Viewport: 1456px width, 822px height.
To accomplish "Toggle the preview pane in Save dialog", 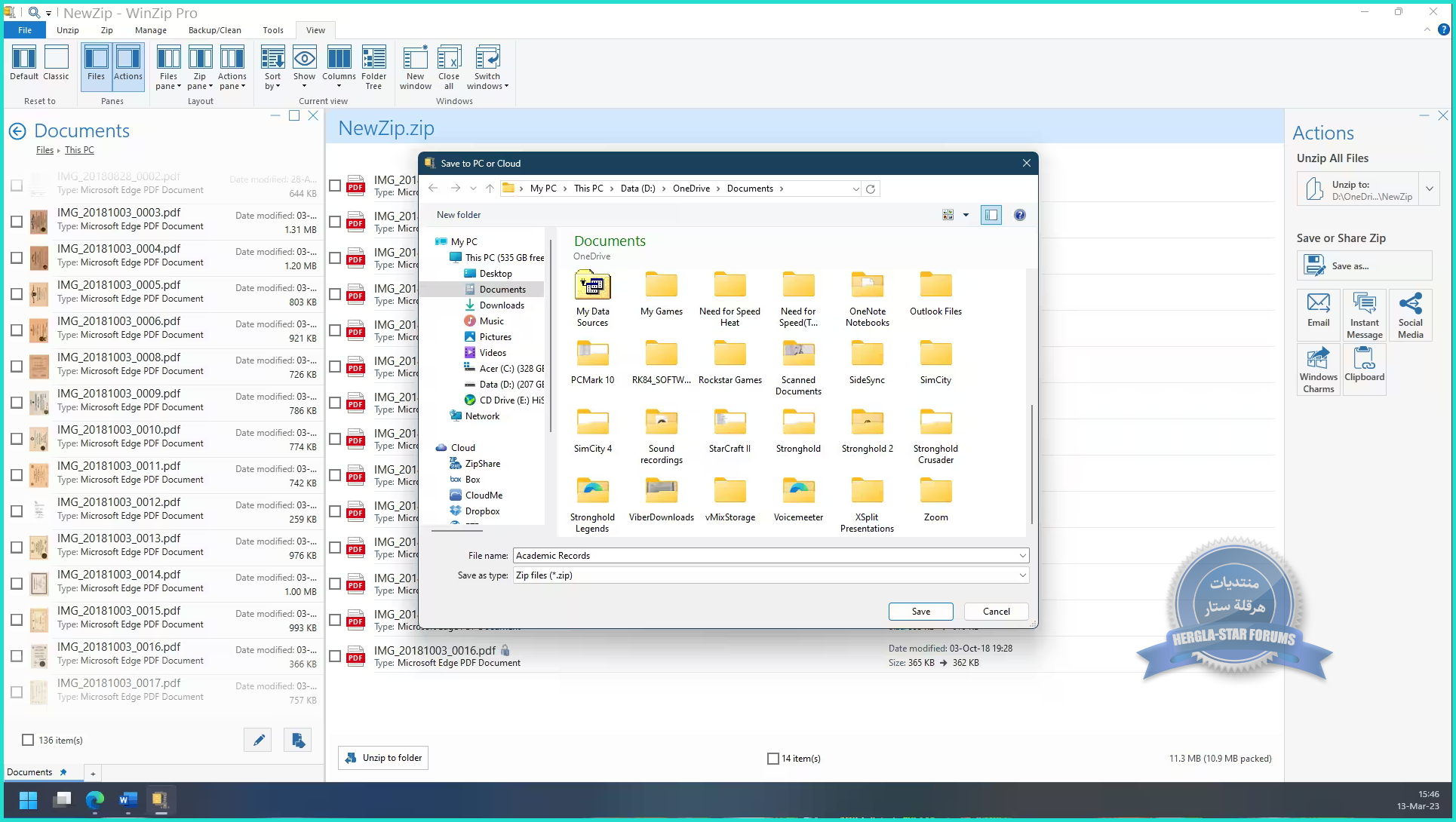I will click(991, 215).
